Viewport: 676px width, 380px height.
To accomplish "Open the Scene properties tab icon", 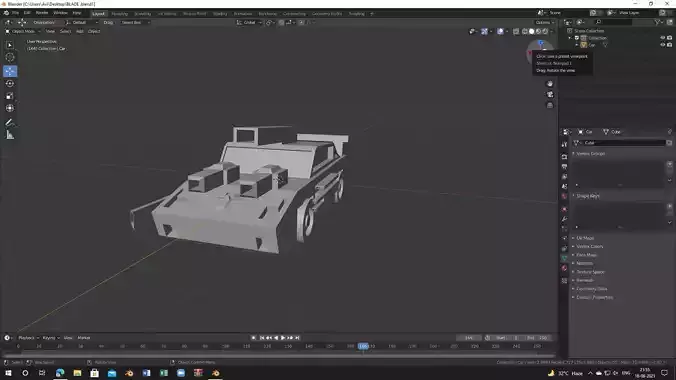I will pos(564,186).
